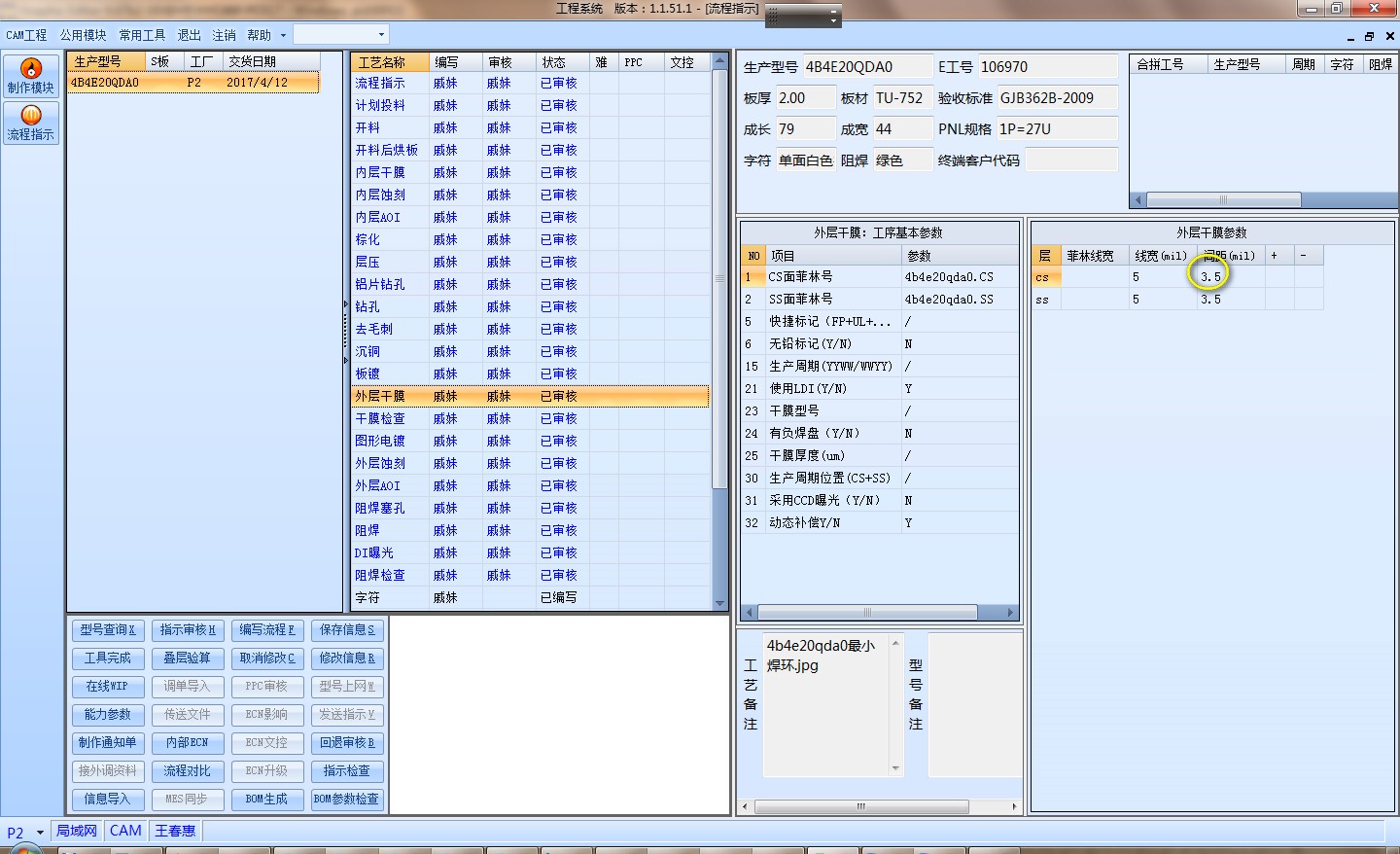
Task: Click the process list vertical scrollbar thumb
Action: [x=720, y=277]
